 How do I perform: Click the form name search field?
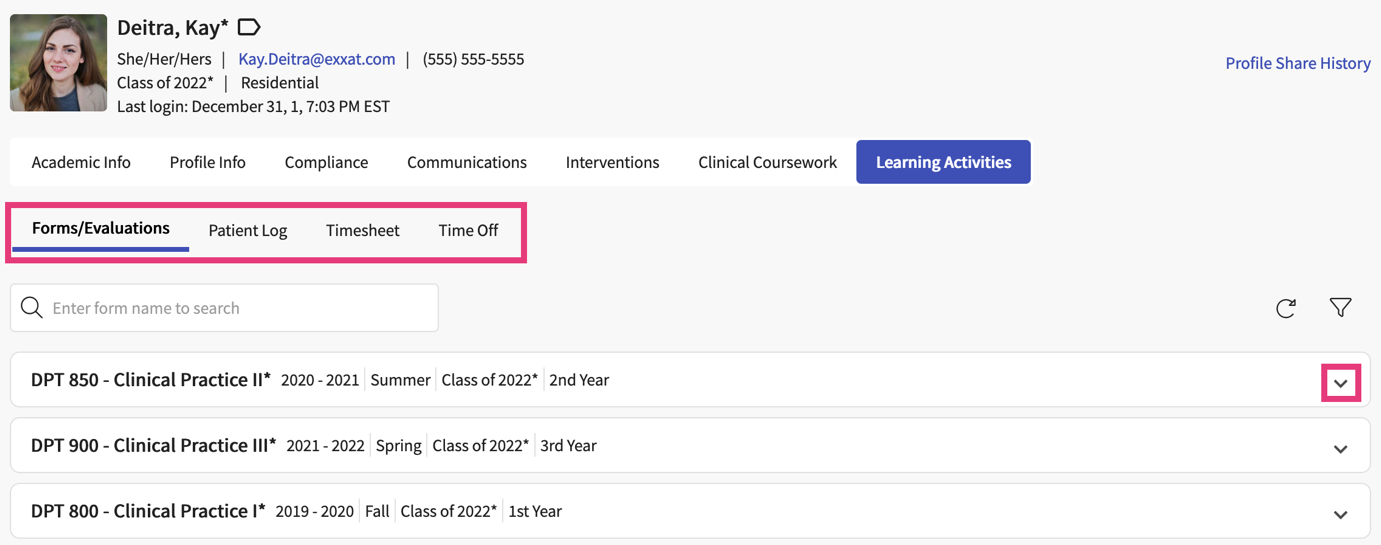coord(240,308)
